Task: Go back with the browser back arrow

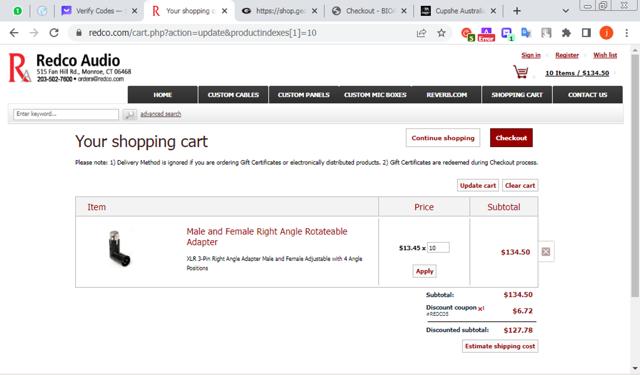Action: [x=14, y=33]
